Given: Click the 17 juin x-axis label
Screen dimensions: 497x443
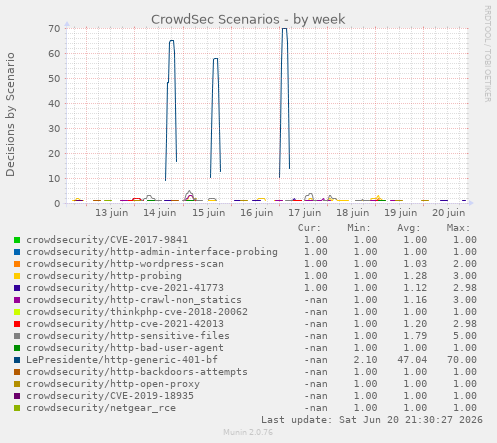Looking at the screenshot, I should coord(305,213).
